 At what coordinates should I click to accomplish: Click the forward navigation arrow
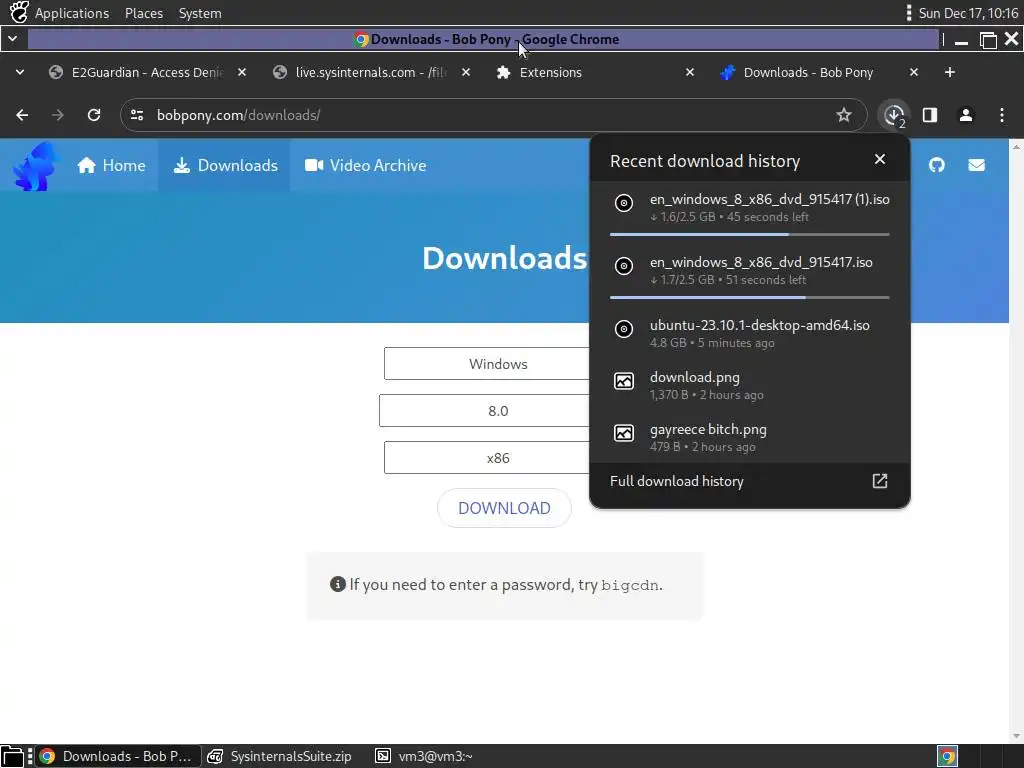click(x=58, y=116)
